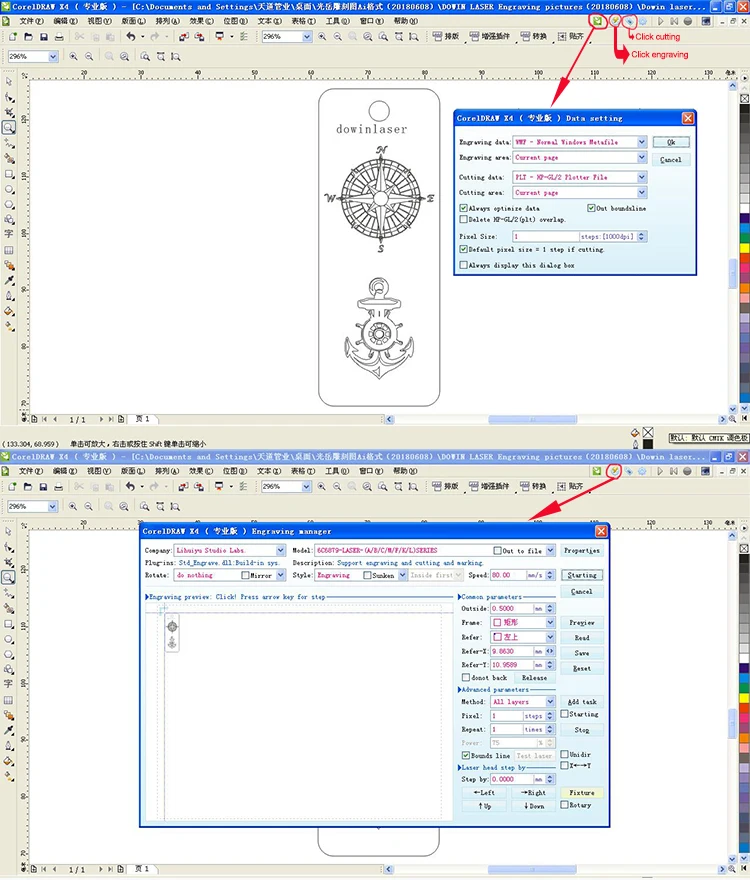Screen dimensions: 750x880
Task: Click the Save icon in upper window toolbar
Action: coord(46,37)
